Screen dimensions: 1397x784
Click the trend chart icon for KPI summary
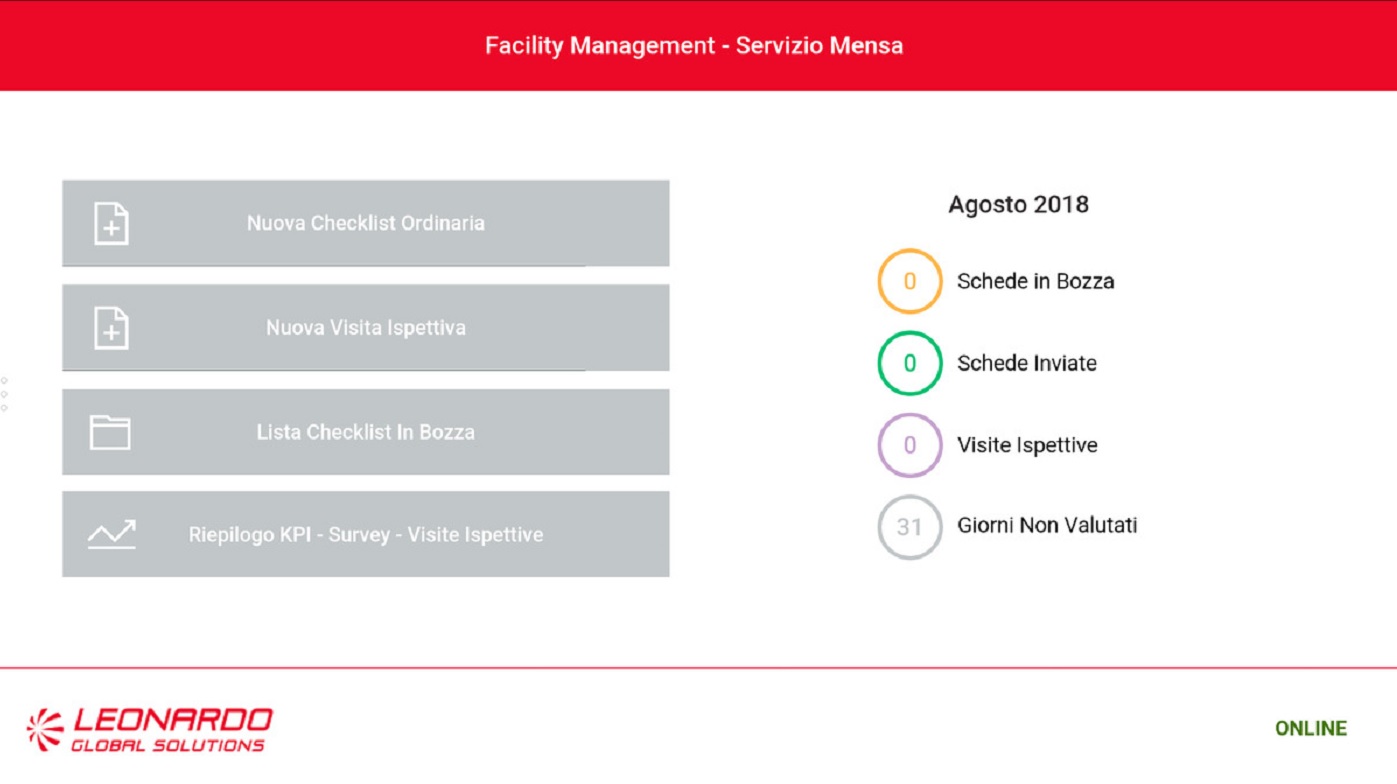pos(111,535)
